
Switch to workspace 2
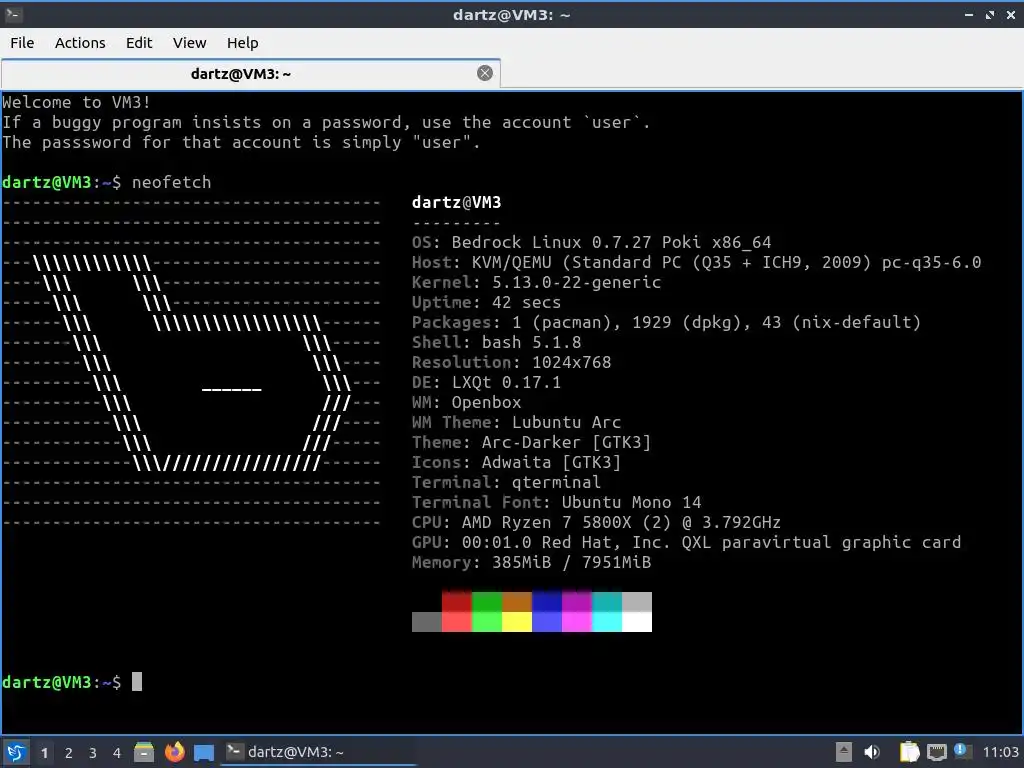(69, 753)
